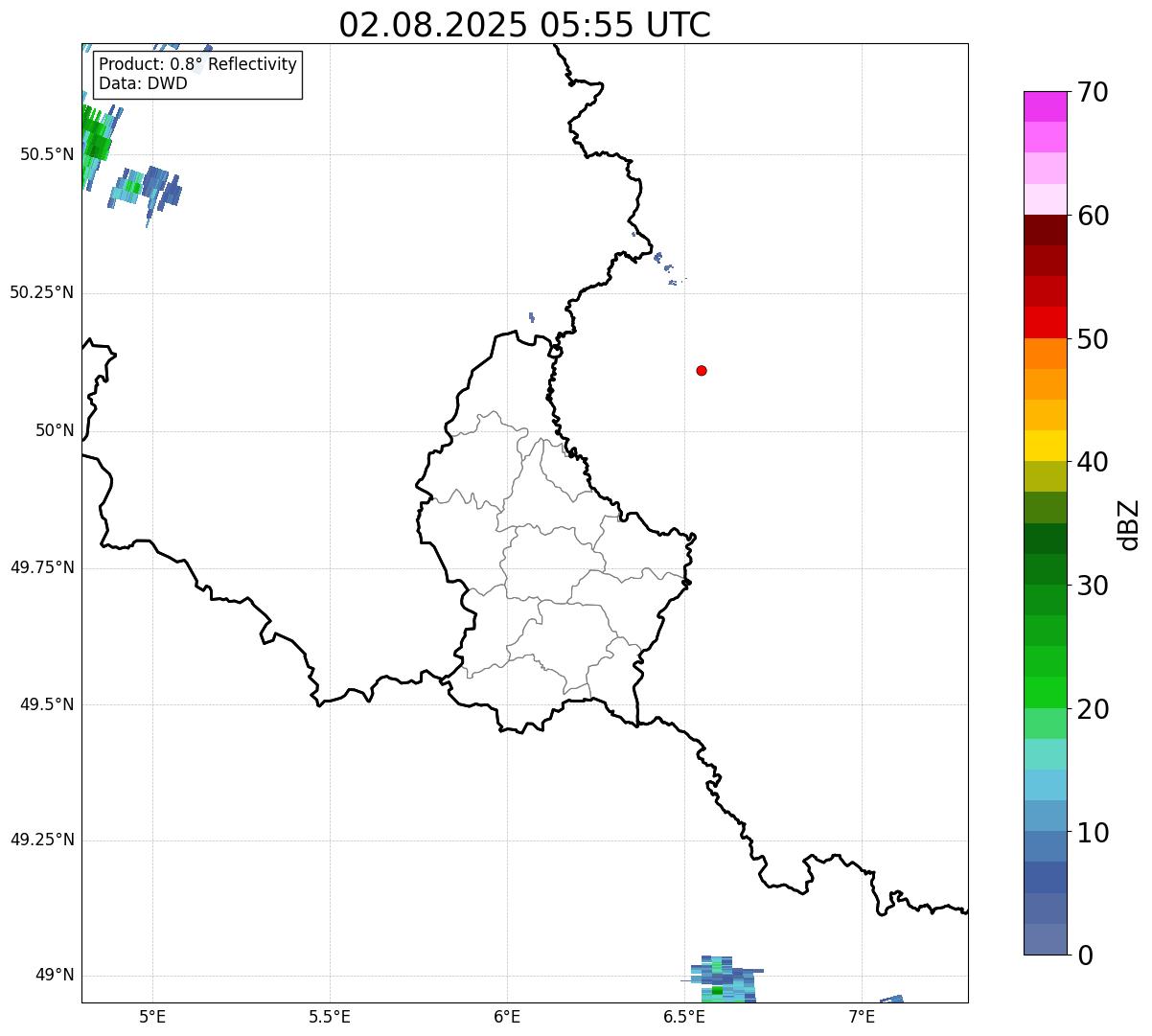1152x1036 pixels.
Task: Pick the bright green colorbar segment at 20
Action: click(x=1045, y=692)
